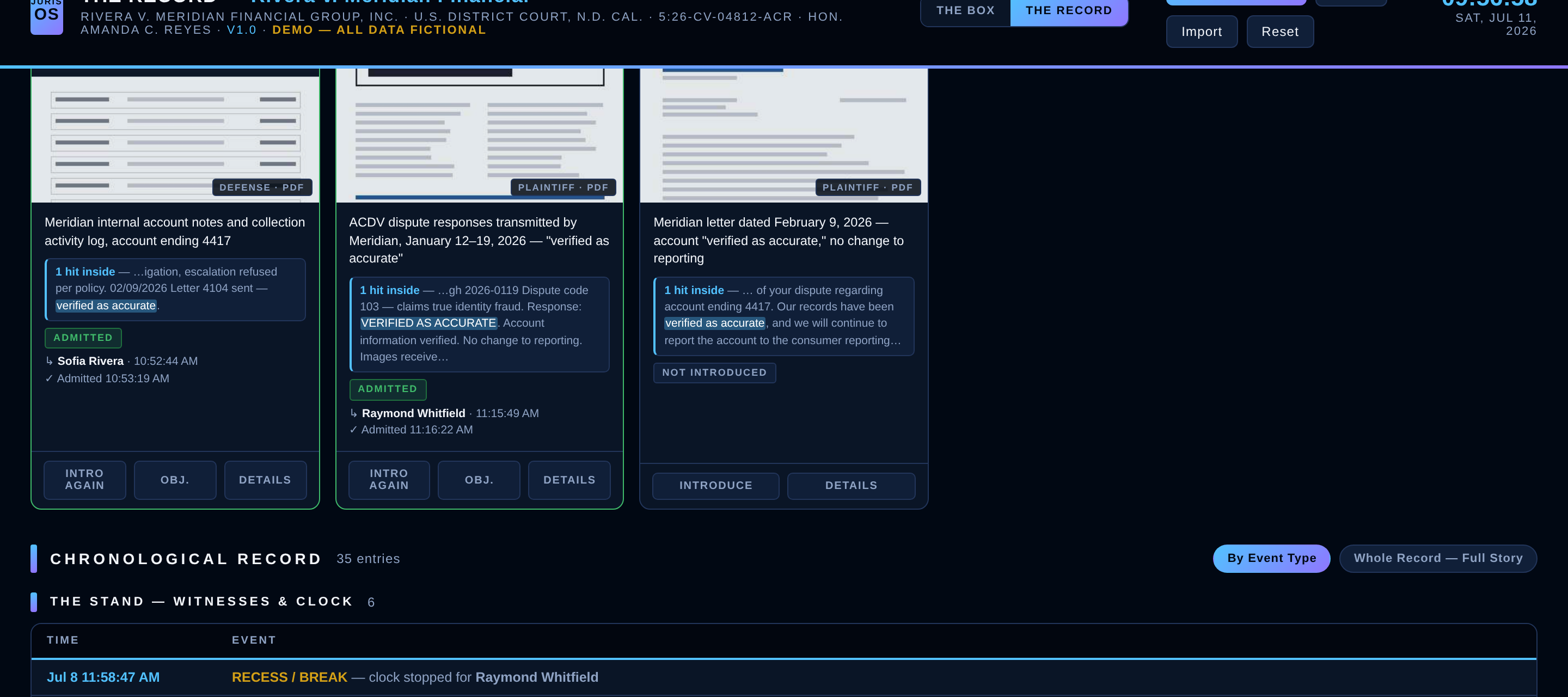Click the TIME column header
The height and width of the screenshot is (697, 1568).
point(63,640)
